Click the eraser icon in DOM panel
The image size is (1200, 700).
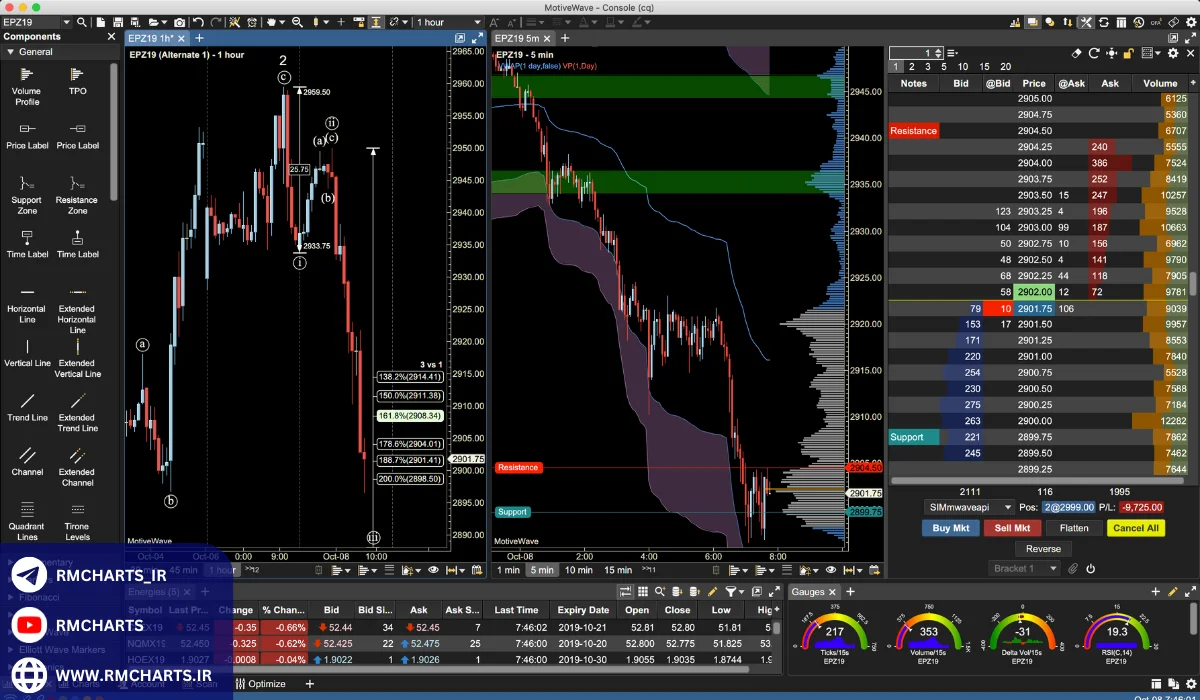pos(1076,54)
